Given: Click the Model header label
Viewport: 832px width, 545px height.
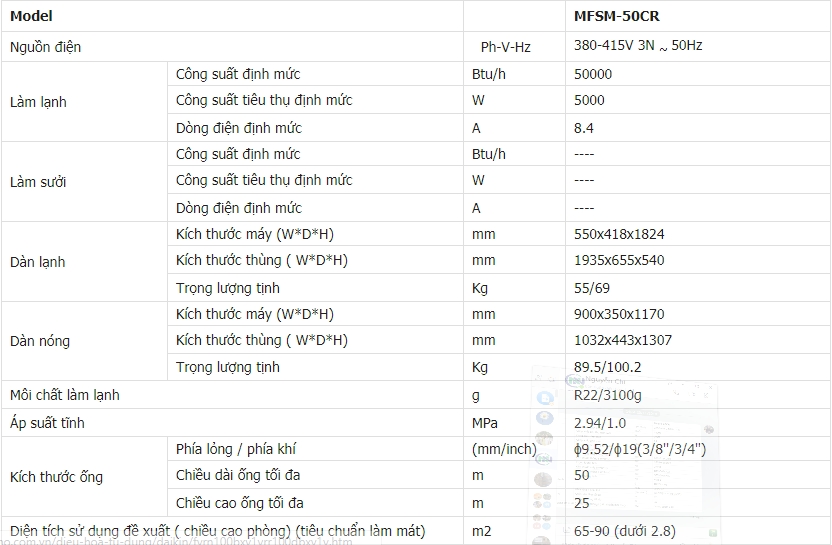Looking at the screenshot, I should 31,16.
